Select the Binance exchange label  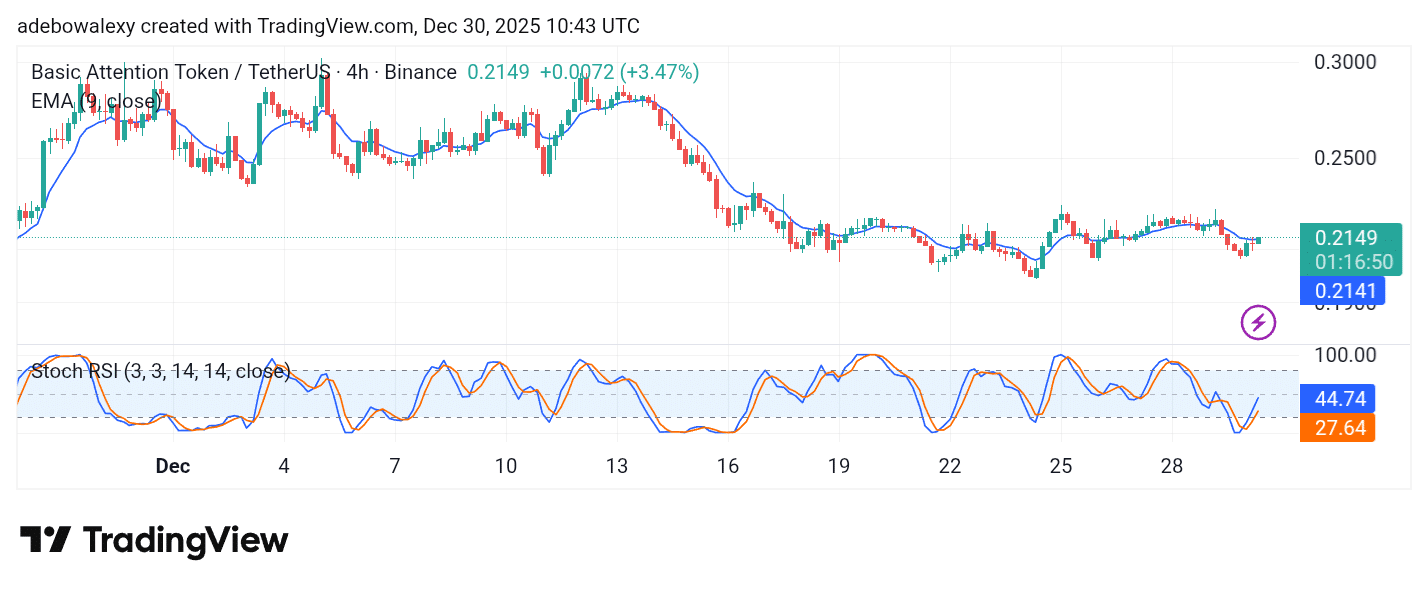(x=420, y=71)
